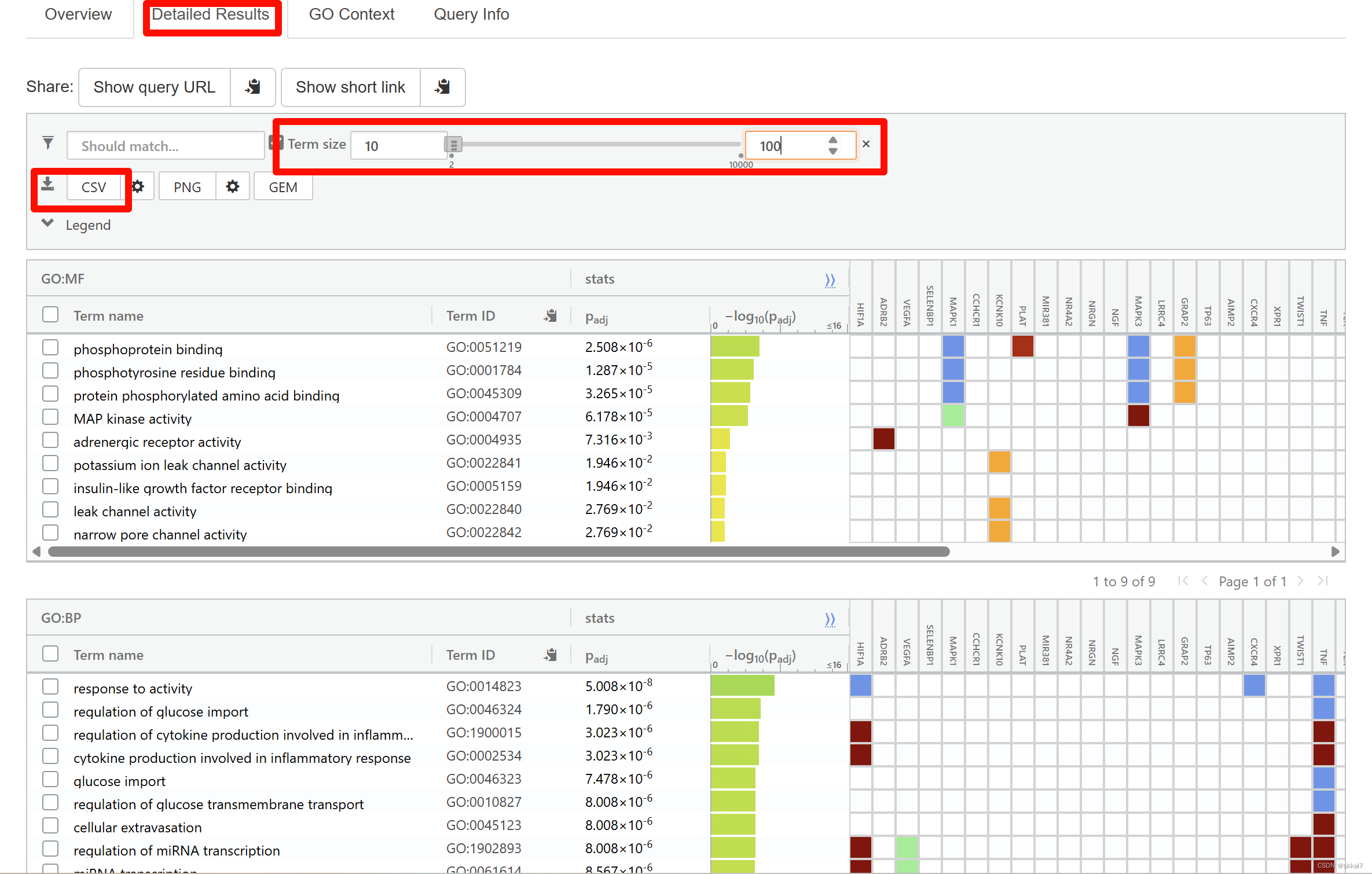Switch to the GO Context tab
This screenshot has width=1372, height=874.
pyautogui.click(x=351, y=14)
